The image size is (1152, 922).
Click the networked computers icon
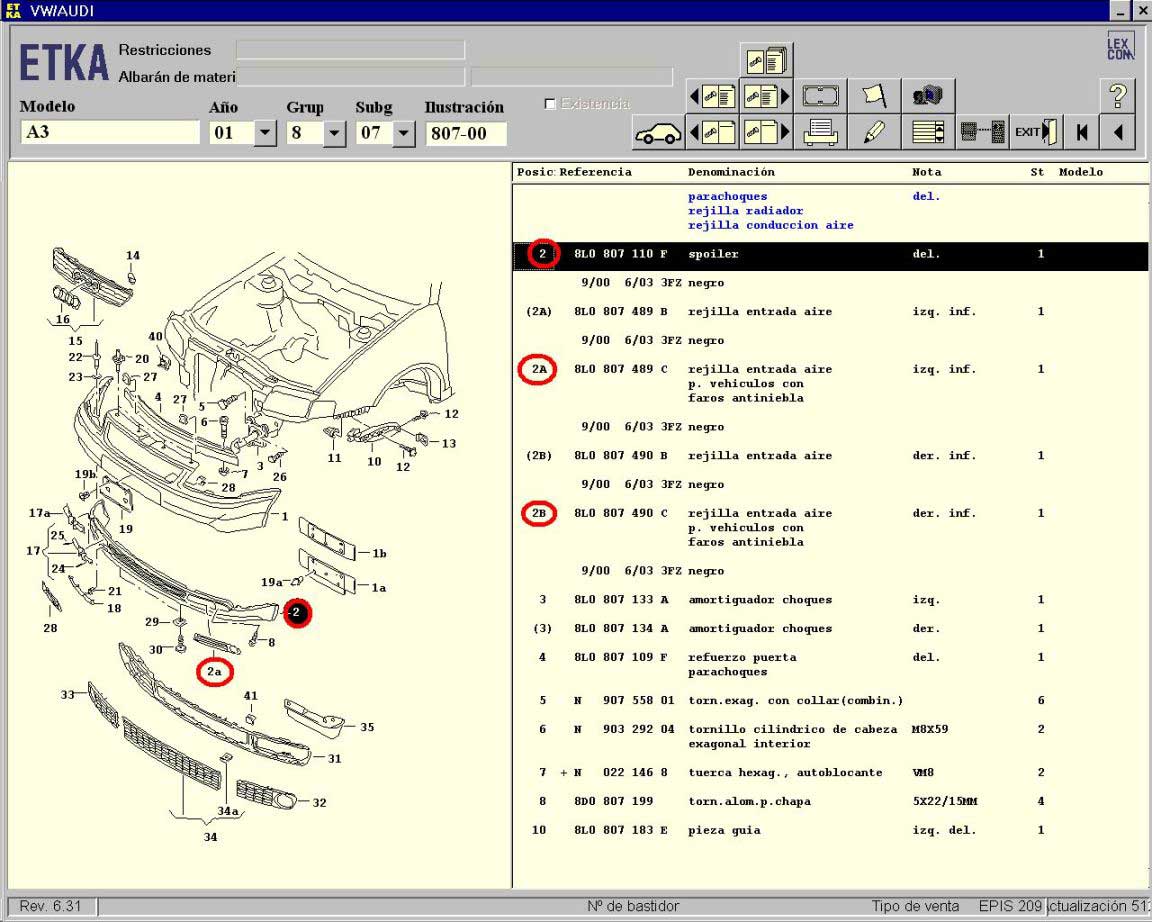pyautogui.click(x=928, y=96)
